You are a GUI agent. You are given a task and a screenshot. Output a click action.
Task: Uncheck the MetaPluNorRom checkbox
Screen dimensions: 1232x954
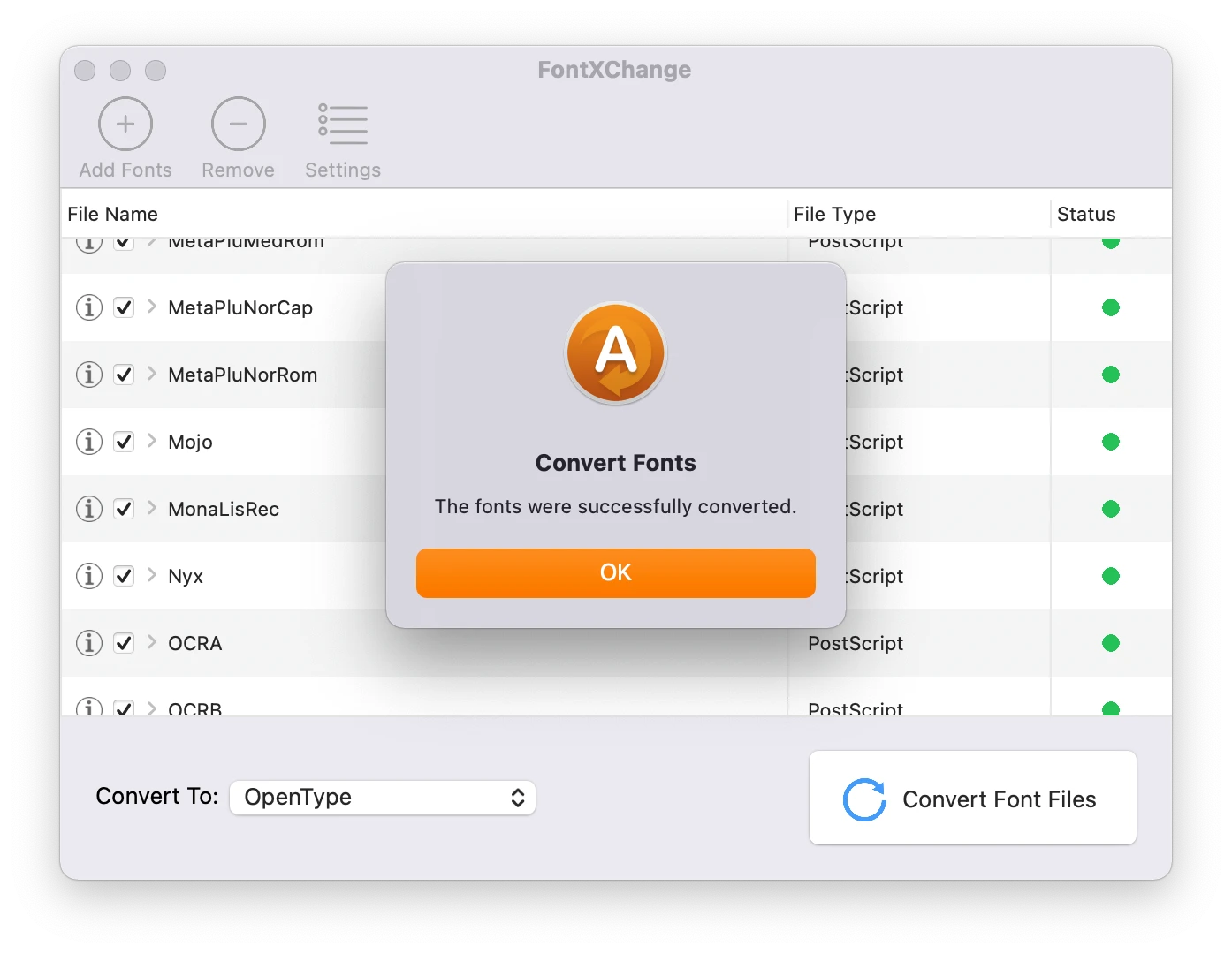tap(124, 375)
